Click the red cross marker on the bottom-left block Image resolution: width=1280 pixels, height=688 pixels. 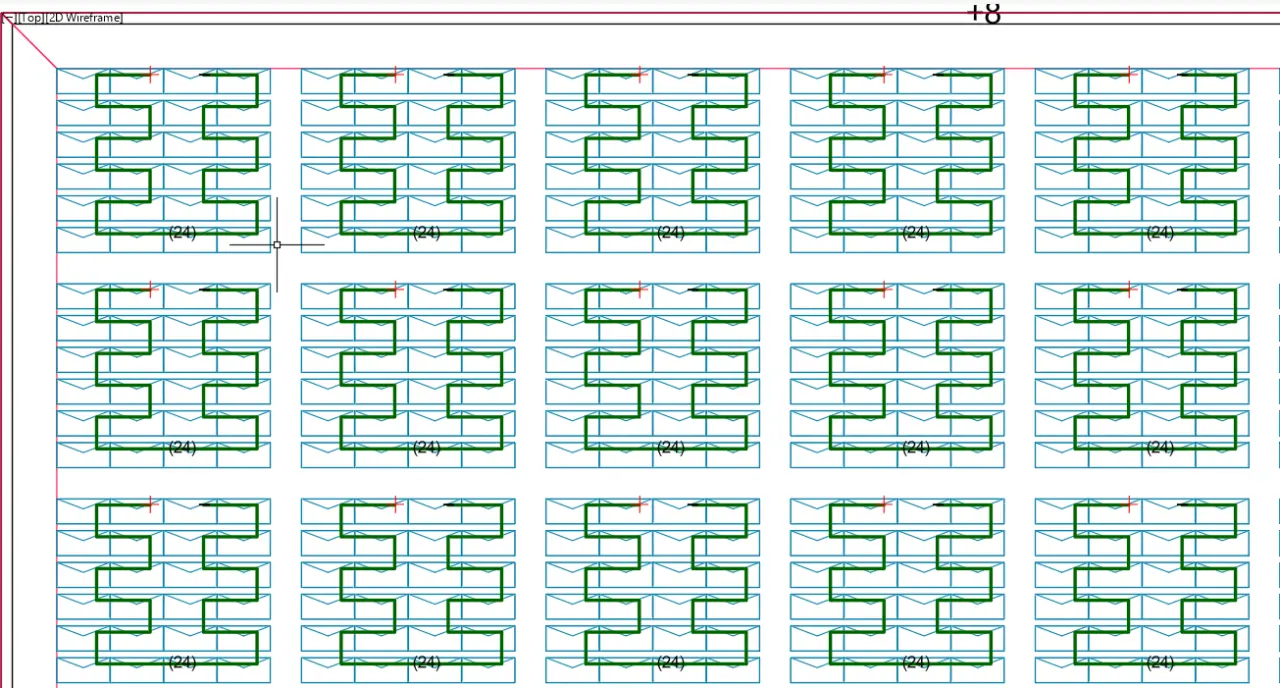(150, 504)
